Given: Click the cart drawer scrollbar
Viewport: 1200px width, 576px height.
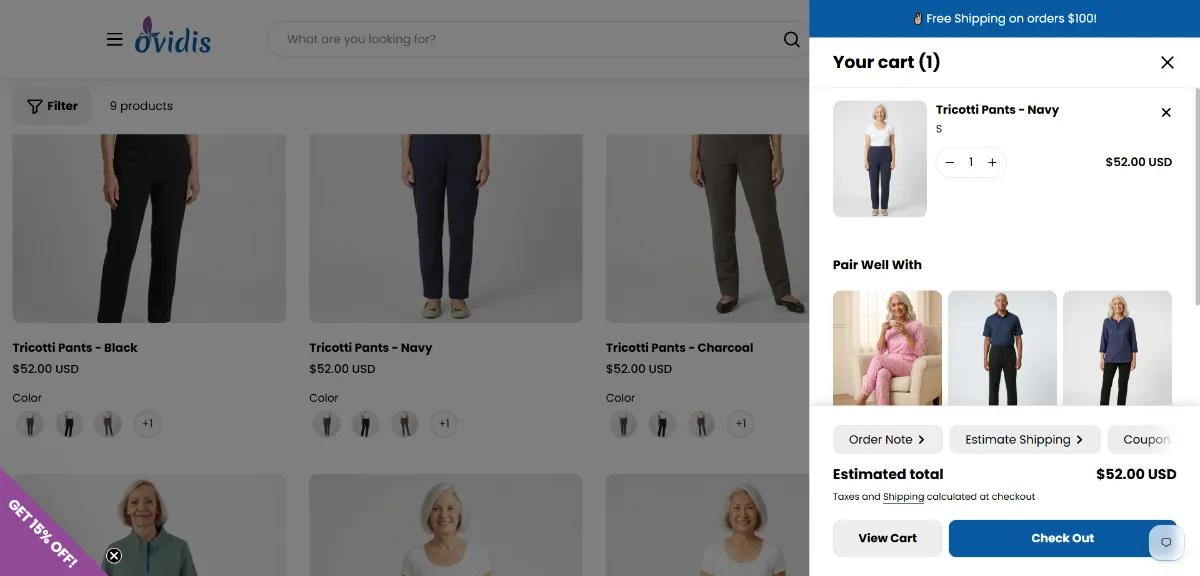Looking at the screenshot, I should pyautogui.click(x=1196, y=196).
